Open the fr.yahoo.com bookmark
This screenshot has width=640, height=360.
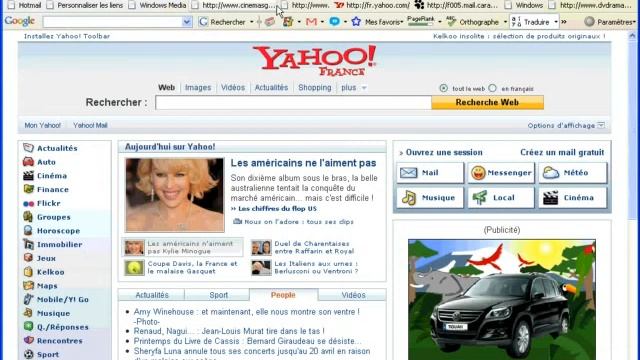(x=372, y=5)
